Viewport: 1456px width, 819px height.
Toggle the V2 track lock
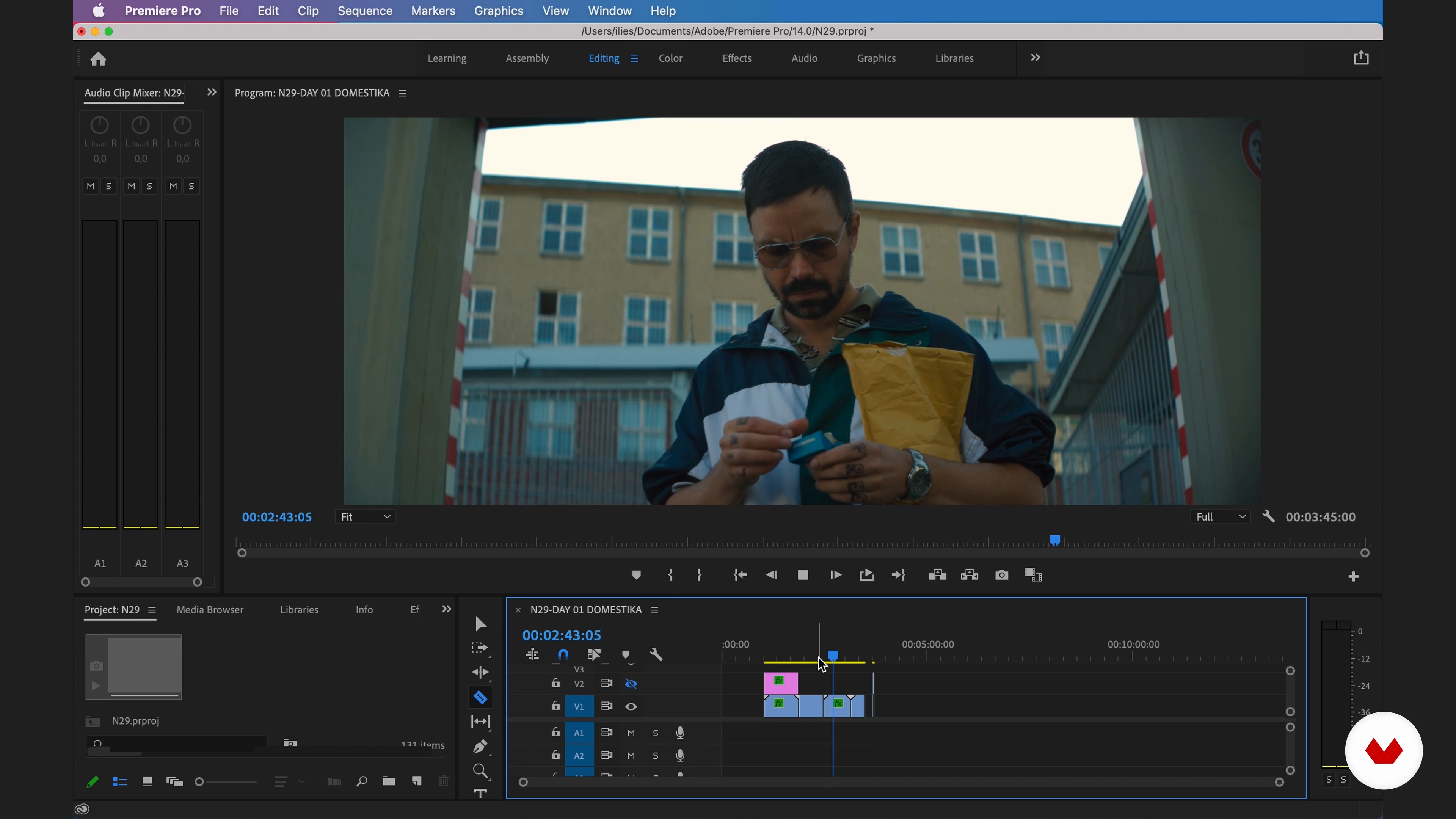click(x=556, y=683)
